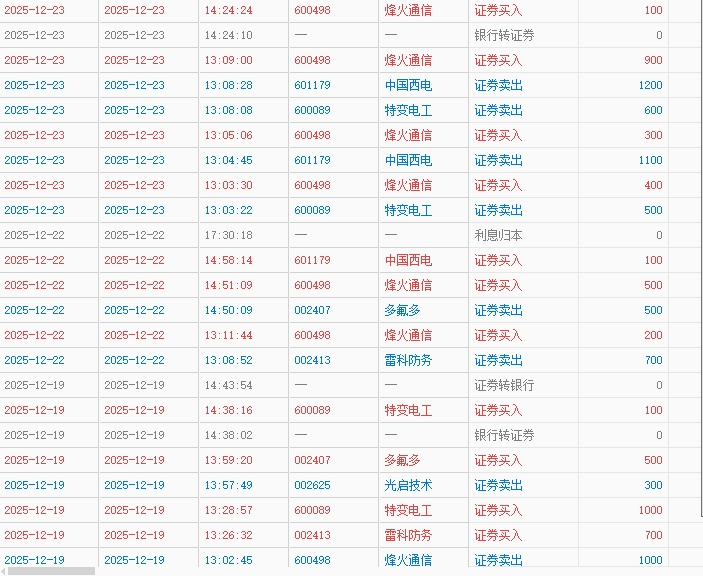Select the 14:24:10 time cell
The image size is (703, 576).
pyautogui.click(x=229, y=35)
